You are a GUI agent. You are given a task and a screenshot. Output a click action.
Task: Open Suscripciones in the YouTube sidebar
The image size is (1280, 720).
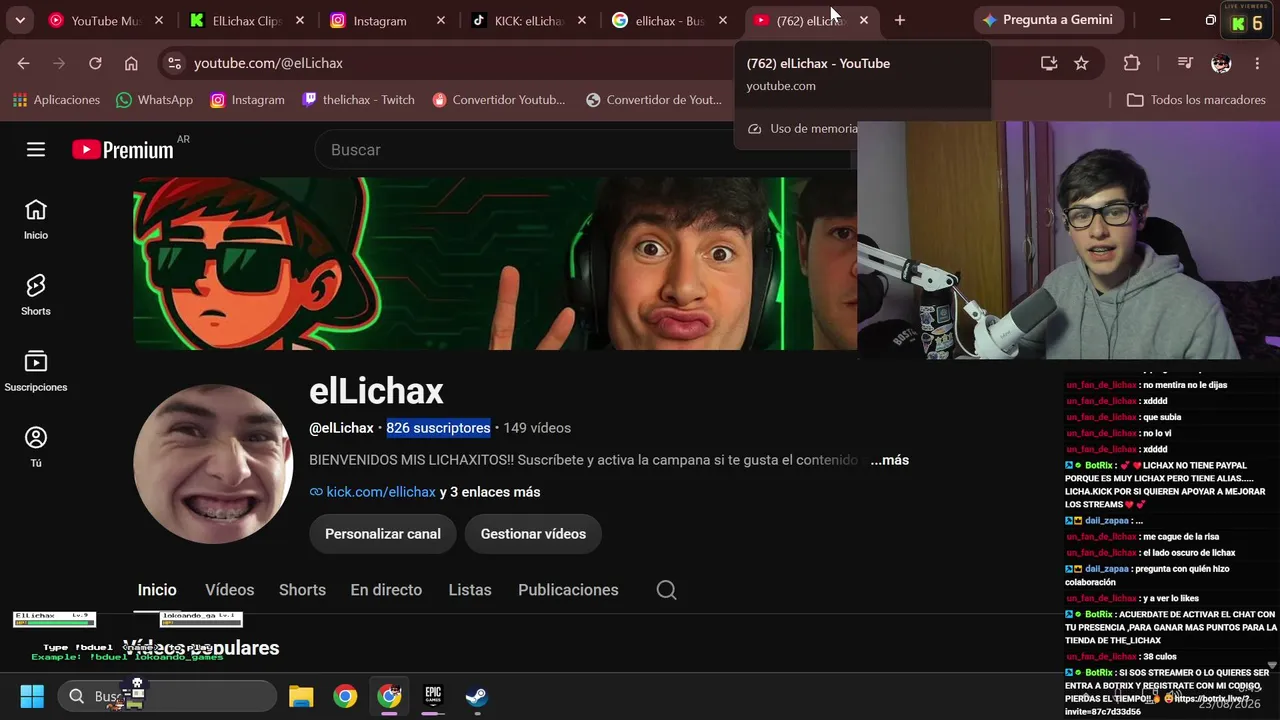pyautogui.click(x=36, y=371)
